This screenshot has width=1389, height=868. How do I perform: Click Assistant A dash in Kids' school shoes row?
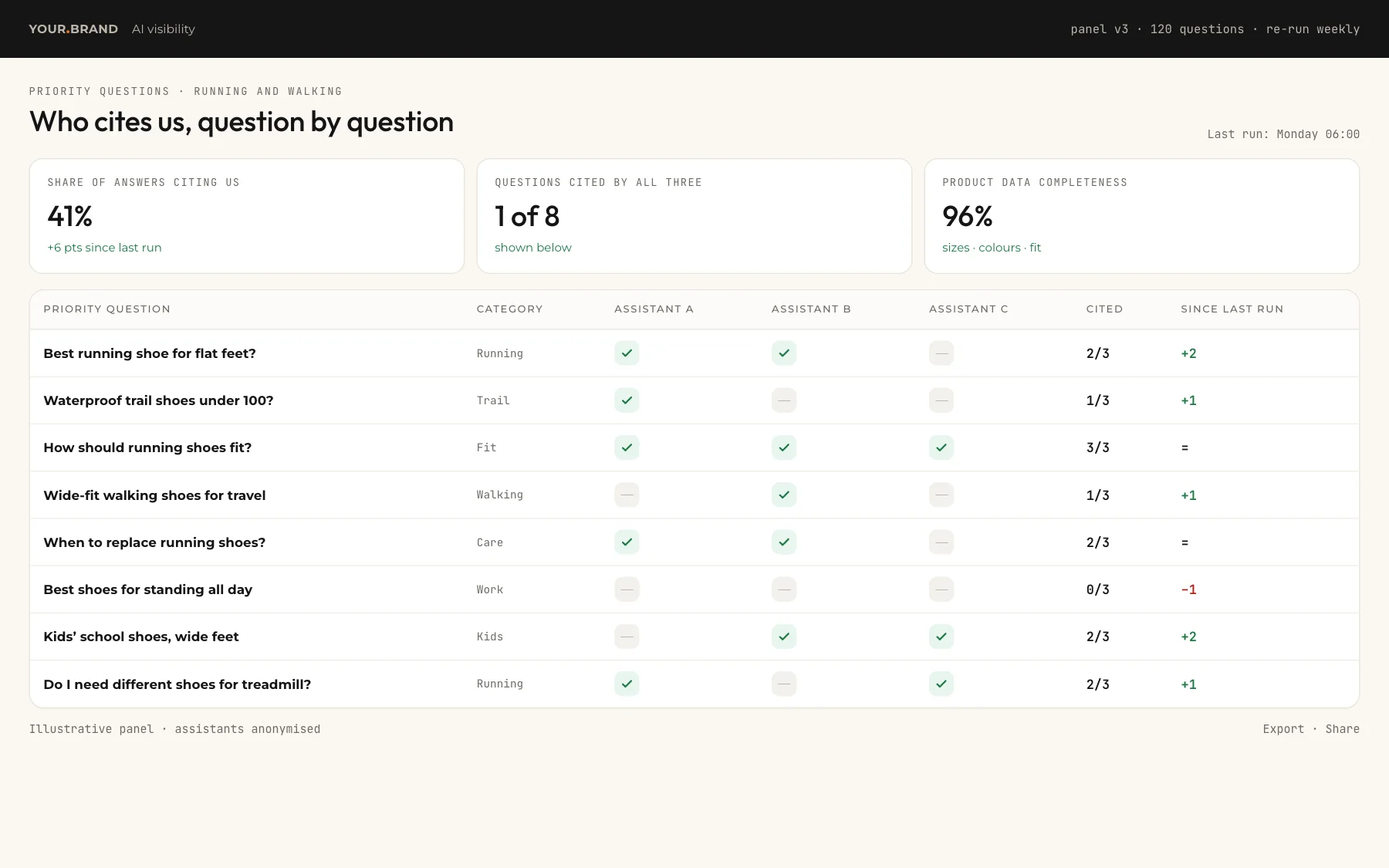[x=627, y=637]
